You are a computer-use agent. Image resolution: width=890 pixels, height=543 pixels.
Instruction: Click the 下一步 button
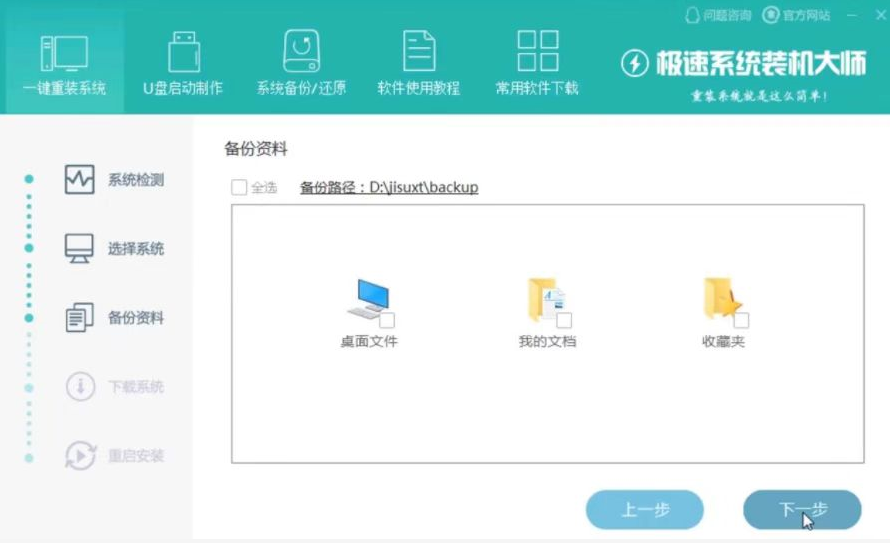[x=802, y=510]
